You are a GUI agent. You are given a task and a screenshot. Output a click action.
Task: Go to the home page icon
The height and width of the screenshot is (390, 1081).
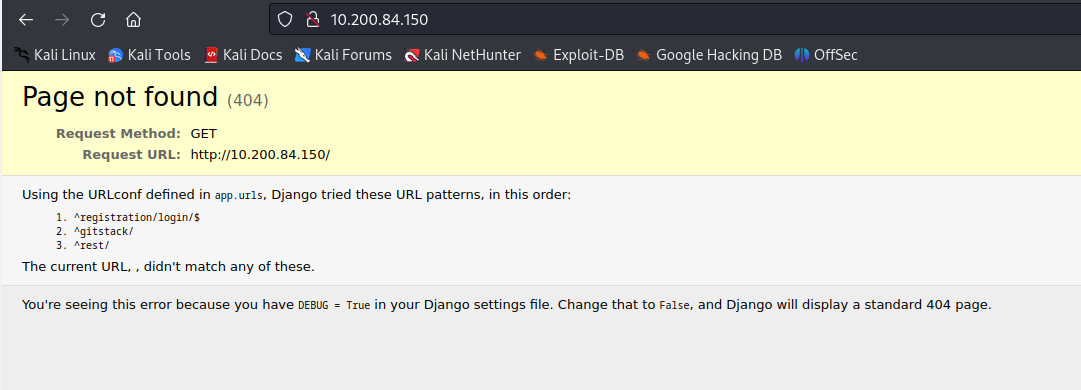pyautogui.click(x=134, y=20)
